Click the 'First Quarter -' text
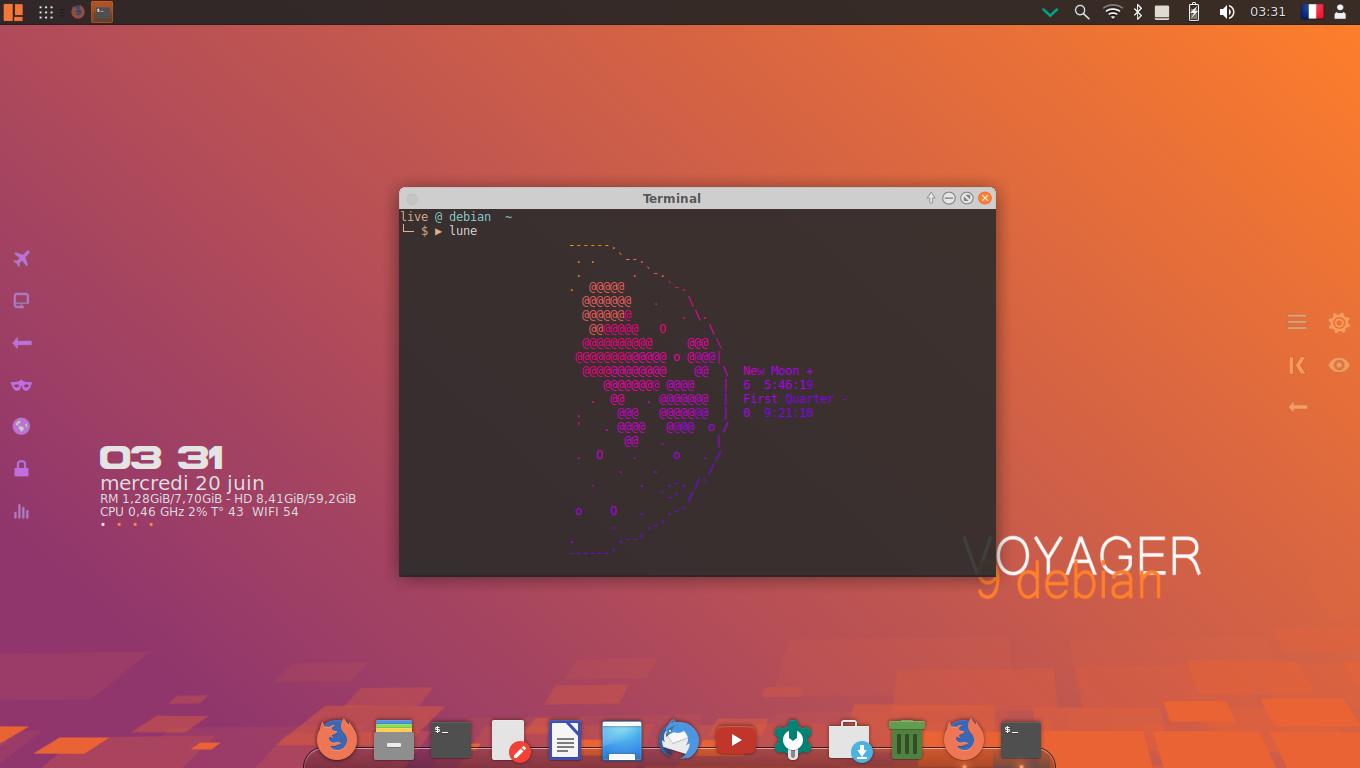1360x768 pixels. pos(795,399)
